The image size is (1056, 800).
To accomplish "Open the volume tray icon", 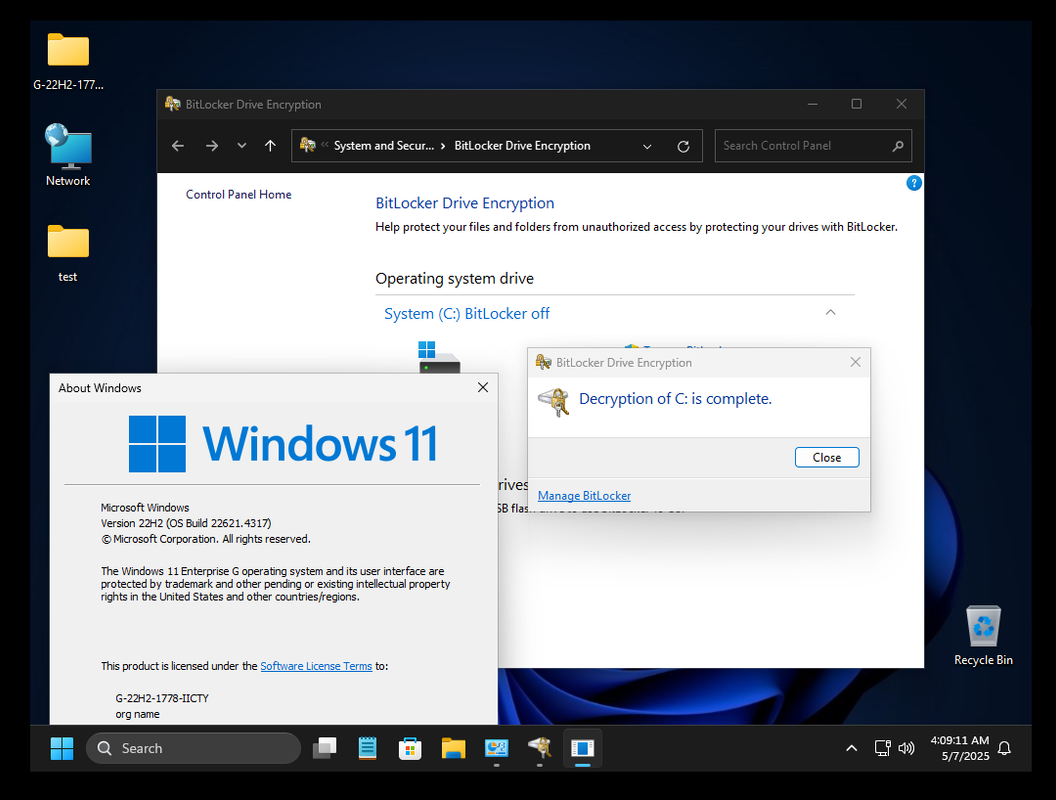I will 906,748.
